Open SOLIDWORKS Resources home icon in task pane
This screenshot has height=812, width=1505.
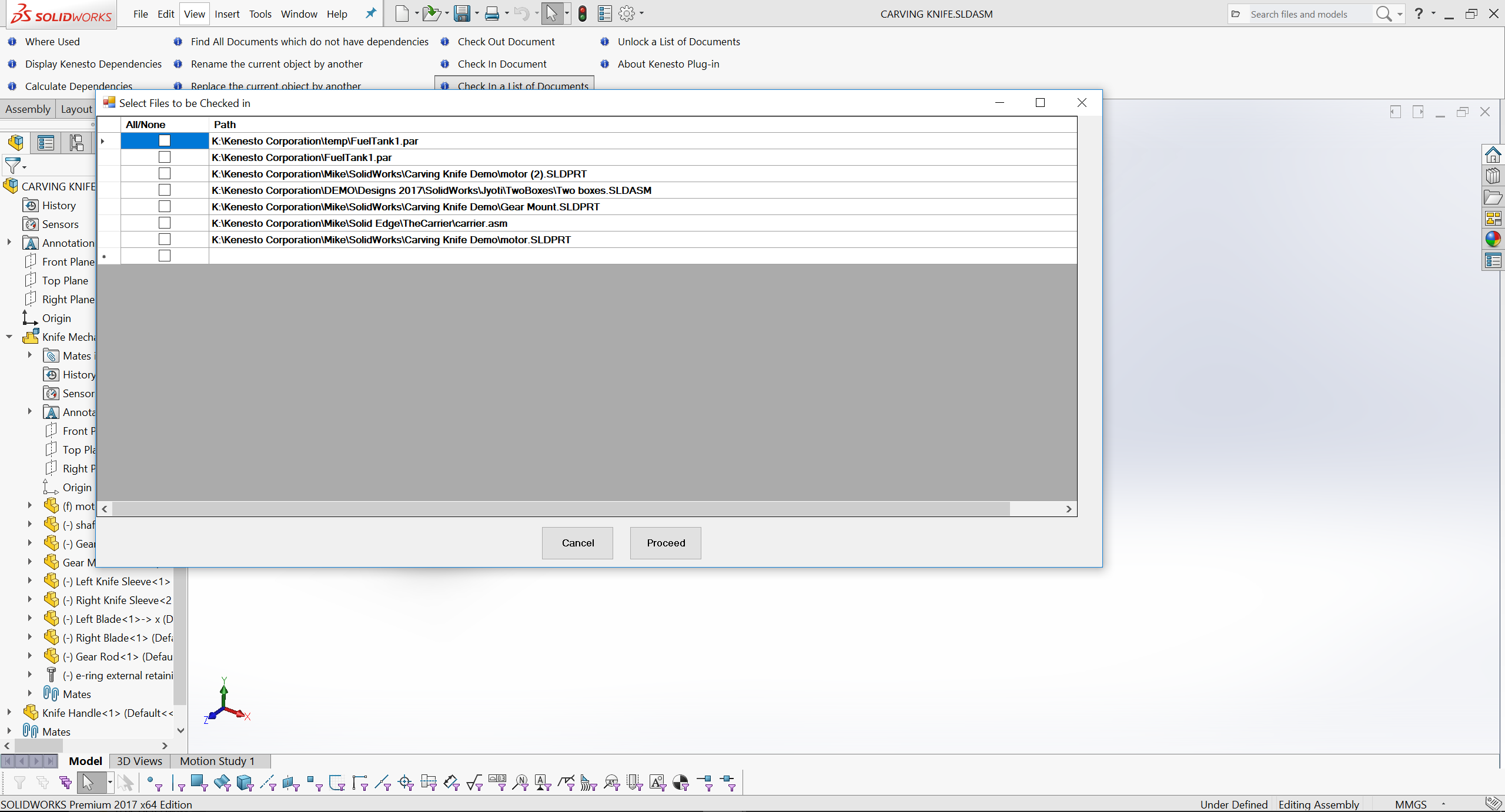coord(1493,155)
